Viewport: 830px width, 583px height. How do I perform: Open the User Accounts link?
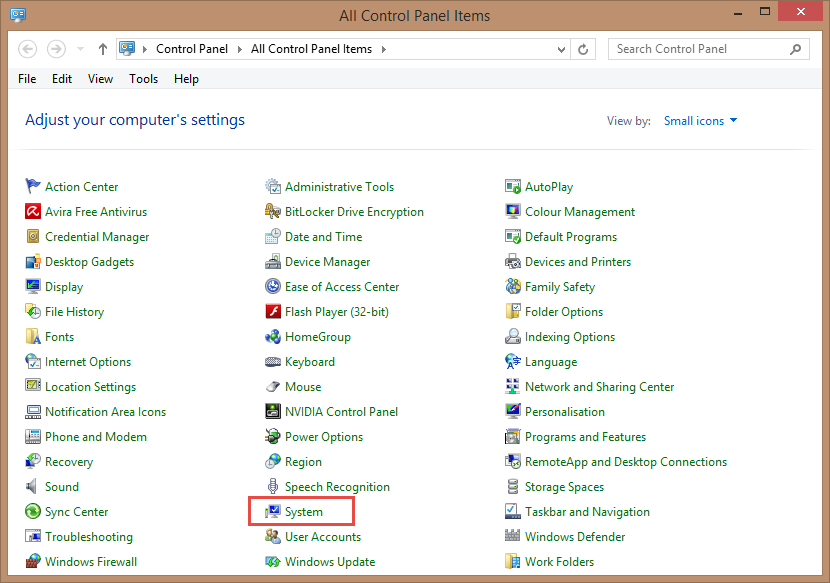323,536
